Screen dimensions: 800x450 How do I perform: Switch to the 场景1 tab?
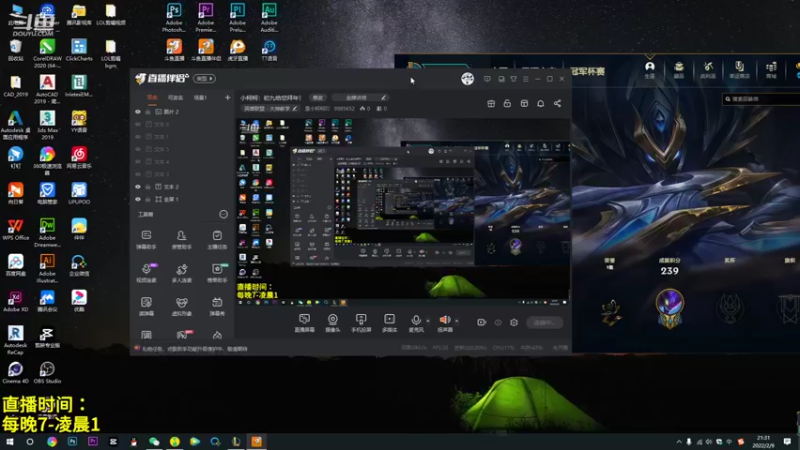click(x=200, y=97)
